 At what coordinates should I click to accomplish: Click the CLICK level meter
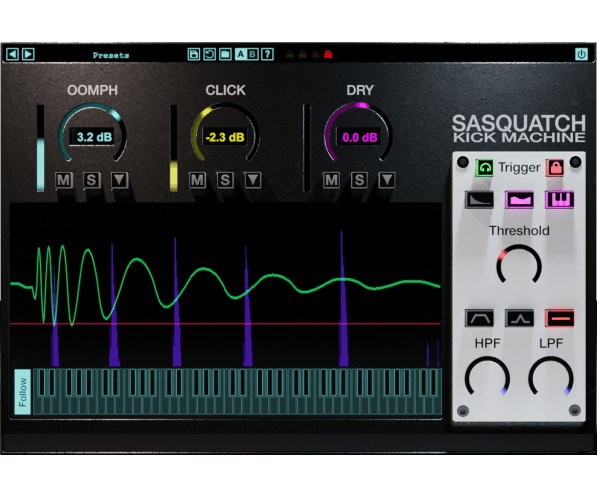(174, 148)
